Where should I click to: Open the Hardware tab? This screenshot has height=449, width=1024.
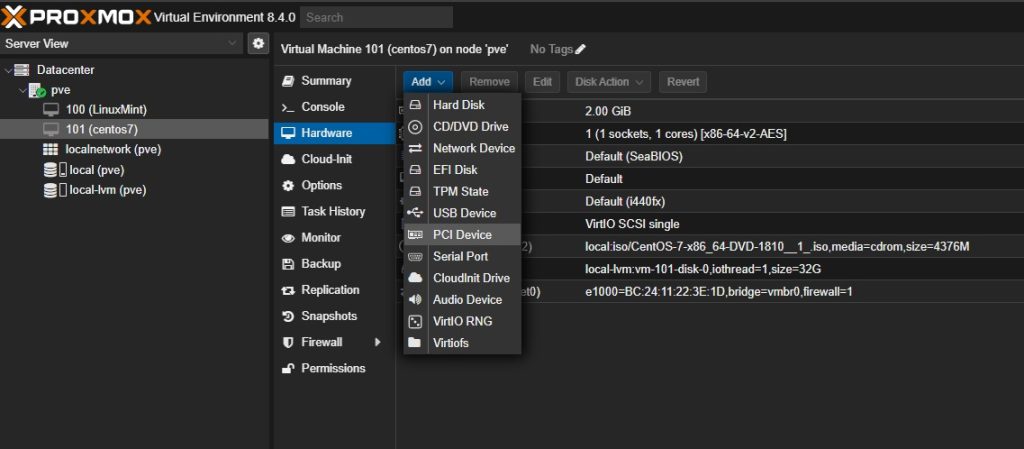coord(334,133)
